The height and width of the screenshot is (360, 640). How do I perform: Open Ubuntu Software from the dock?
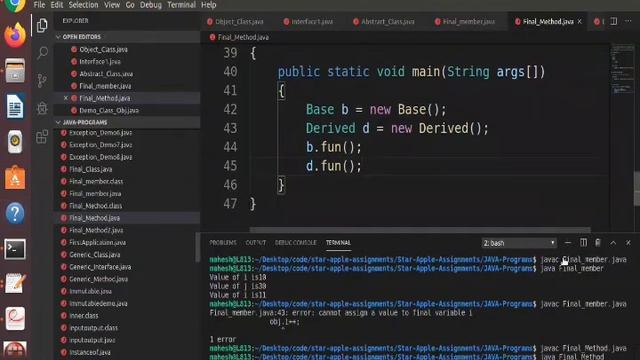(x=15, y=178)
